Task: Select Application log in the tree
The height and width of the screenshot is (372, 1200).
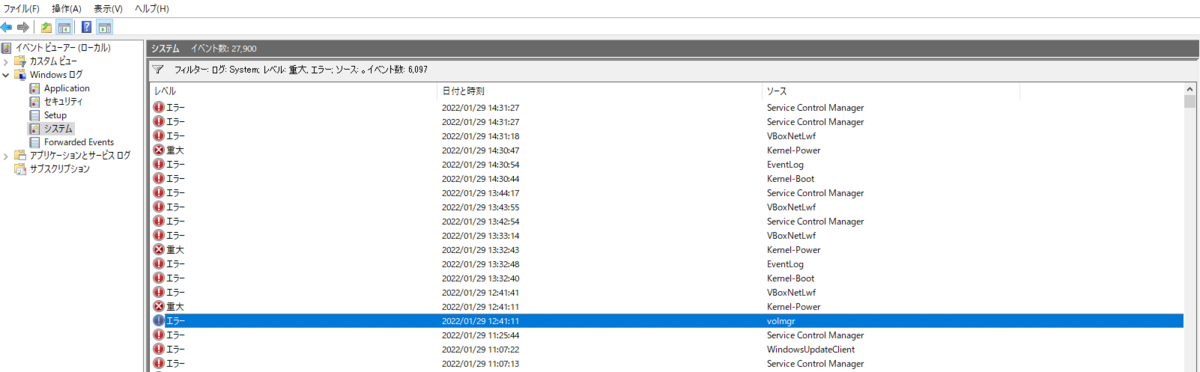Action: coord(67,88)
